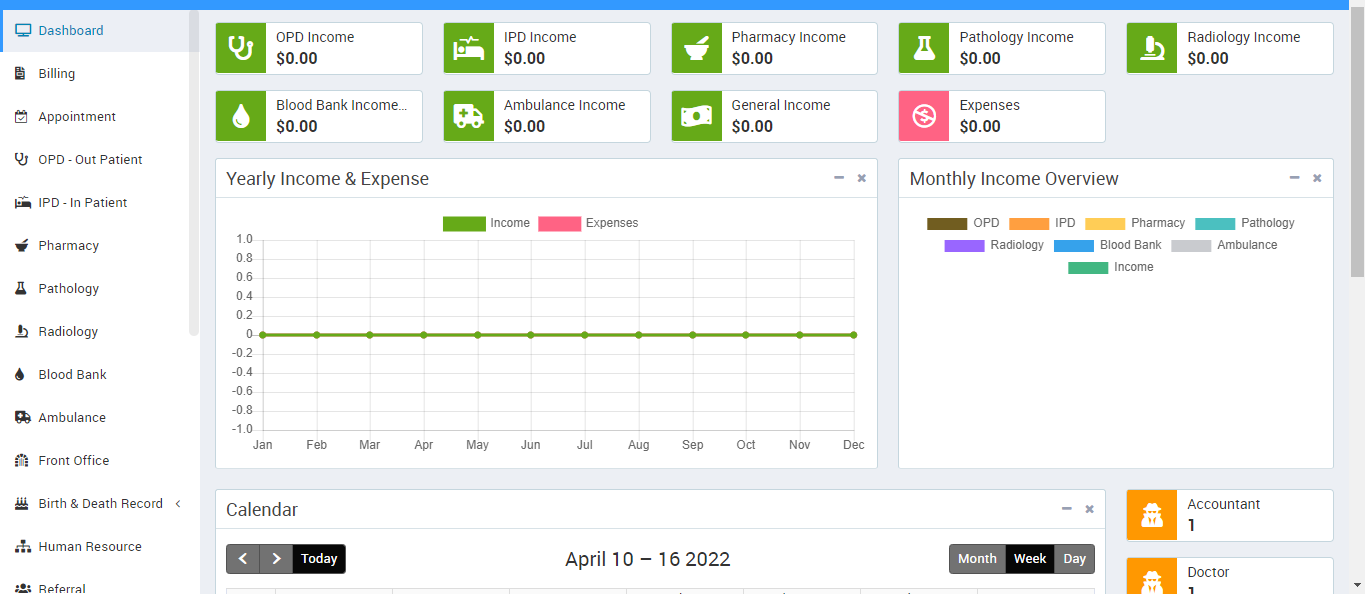1365x594 pixels.
Task: Click the Pharmacy Income mortar icon
Action: coord(696,48)
